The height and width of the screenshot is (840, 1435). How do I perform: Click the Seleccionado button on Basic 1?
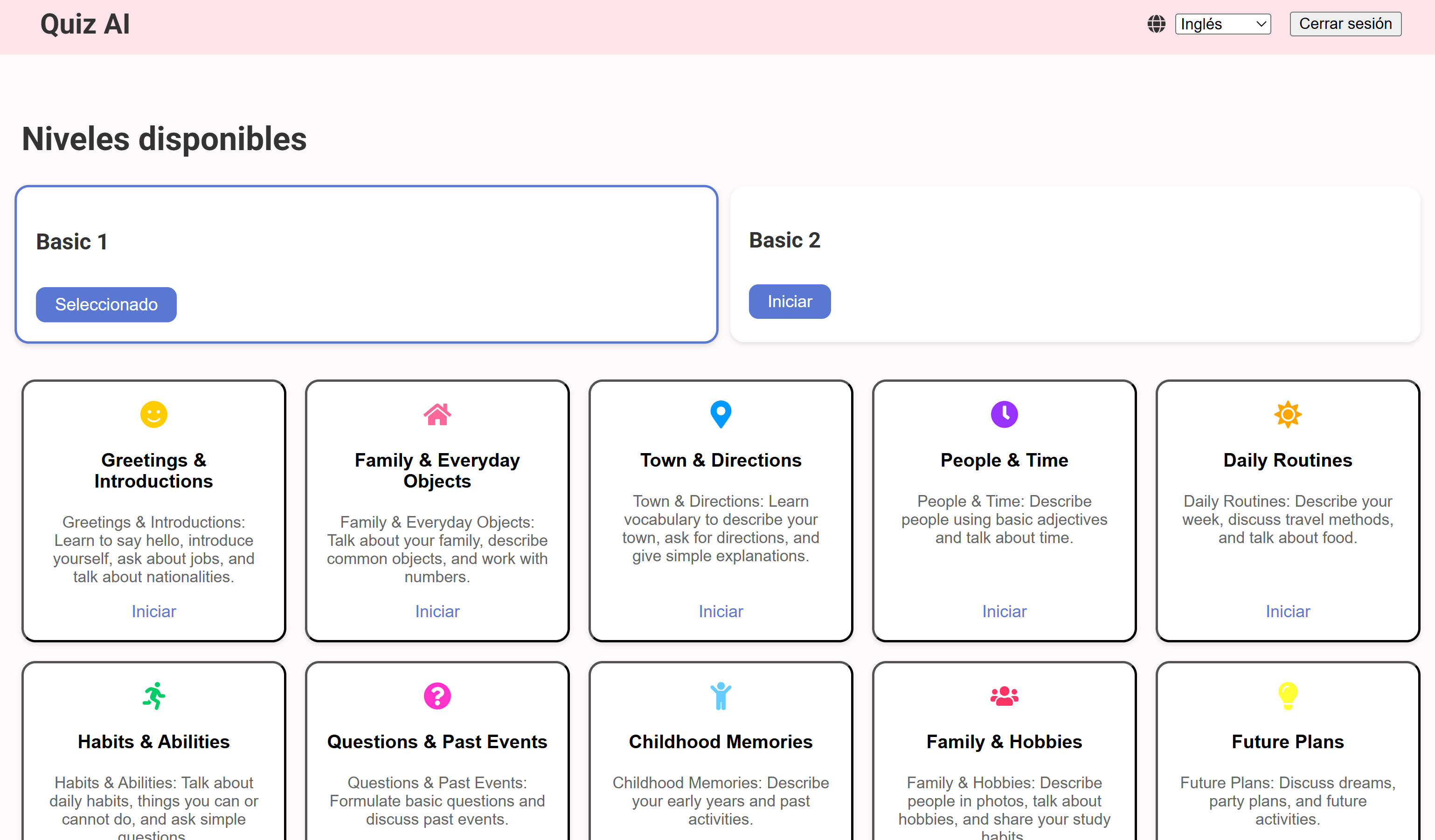(106, 304)
